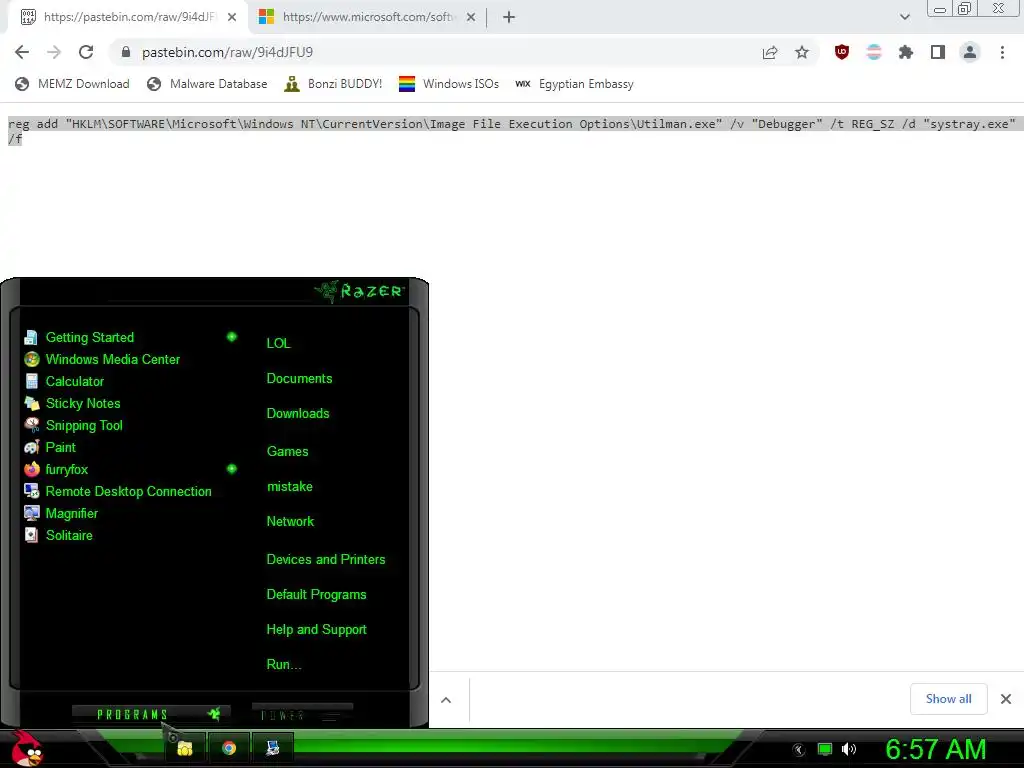Open the Egyptian Embassy bookmark
Viewport: 1024px width, 768px height.
pyautogui.click(x=574, y=84)
